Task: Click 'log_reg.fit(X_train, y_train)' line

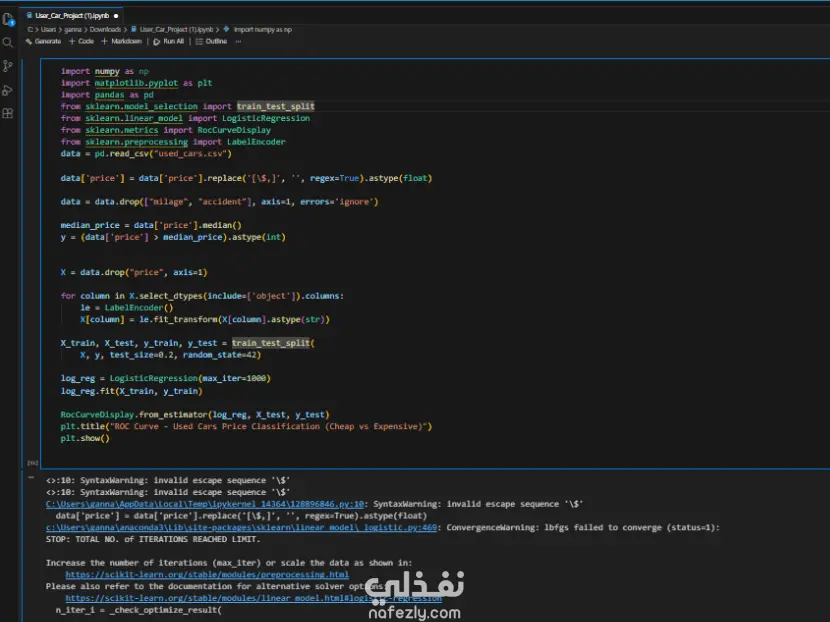Action: pos(131,391)
